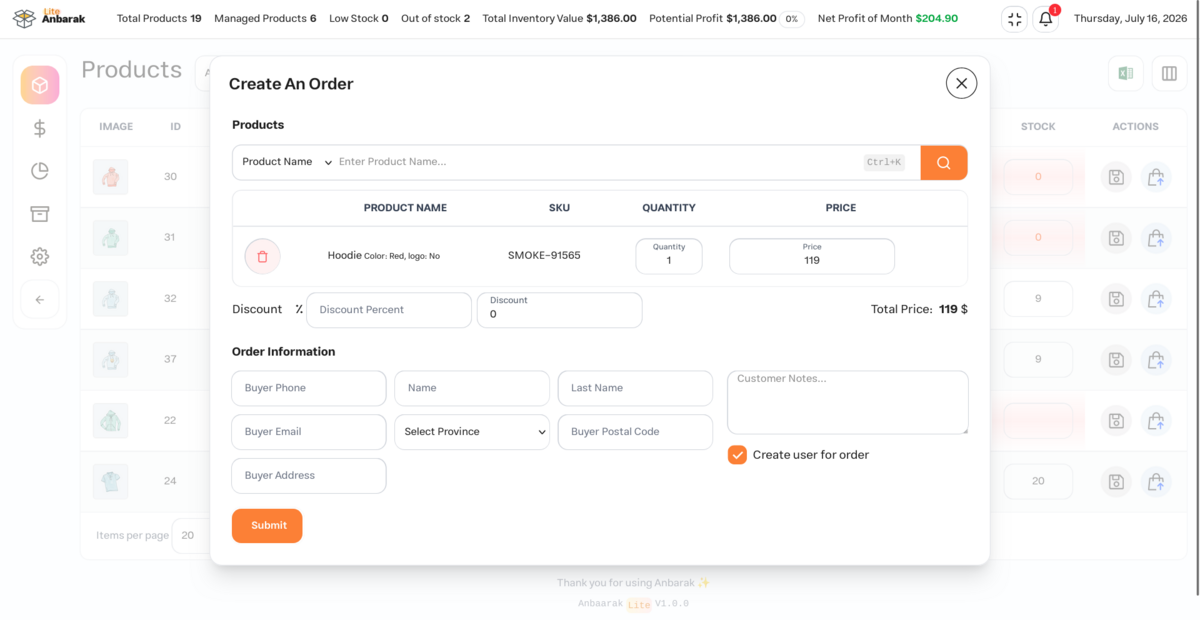This screenshot has width=1200, height=620.
Task: Click the Buyer Postal Code field
Action: [x=635, y=432]
